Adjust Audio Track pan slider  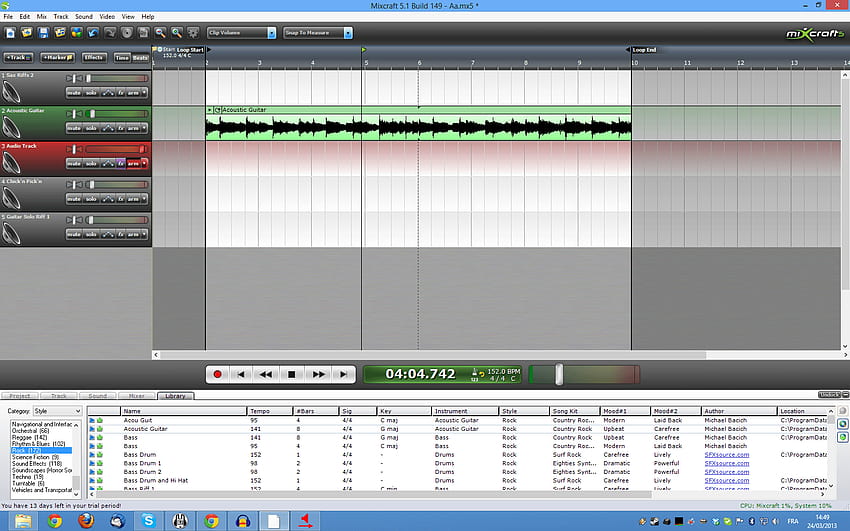pyautogui.click(x=74, y=149)
